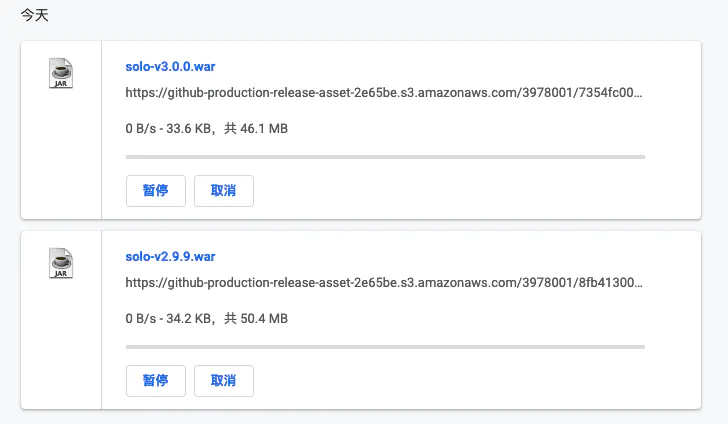Click the source URL under solo-v3.0.0.war
728x424 pixels.
pos(383,93)
